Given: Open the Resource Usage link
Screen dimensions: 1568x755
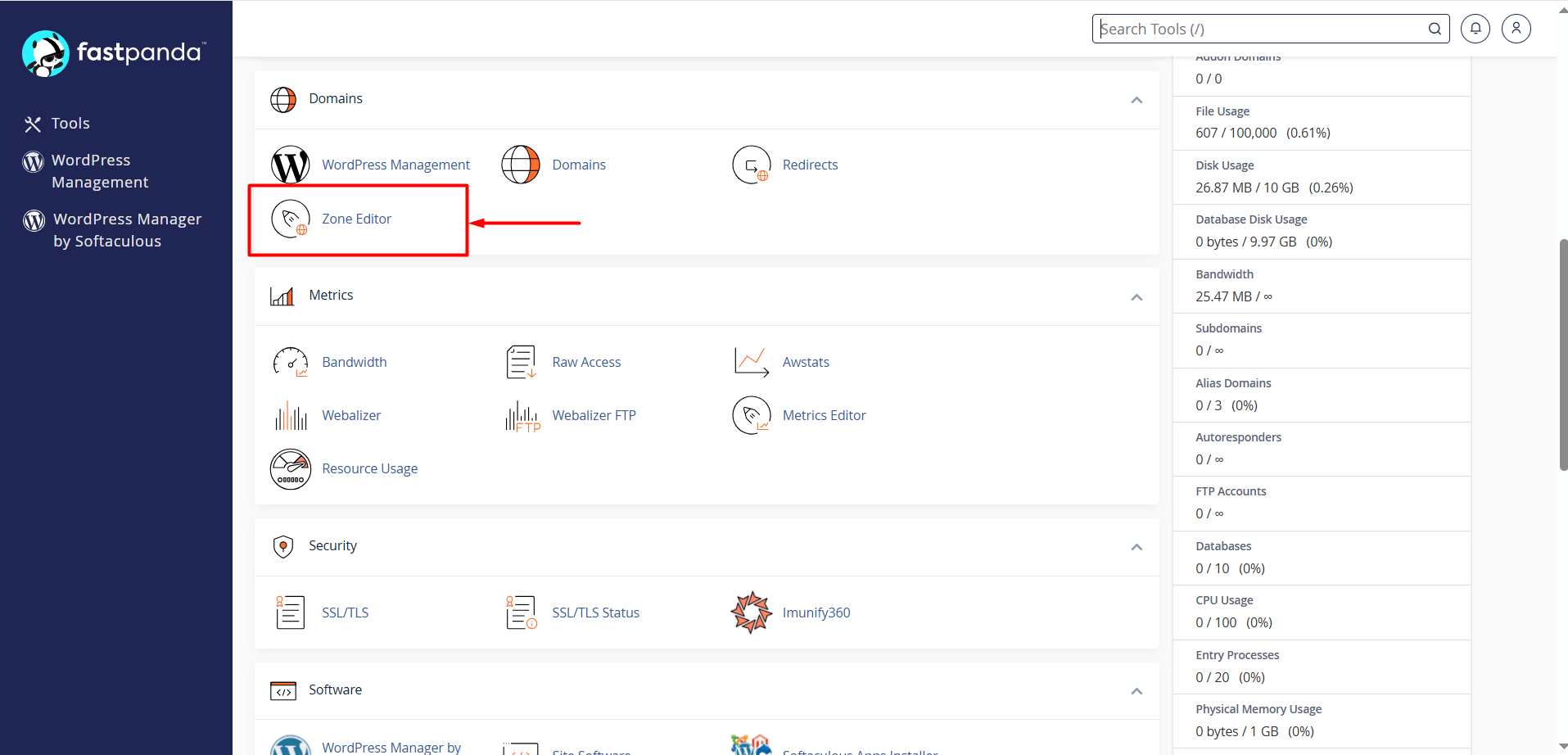Looking at the screenshot, I should pos(369,468).
